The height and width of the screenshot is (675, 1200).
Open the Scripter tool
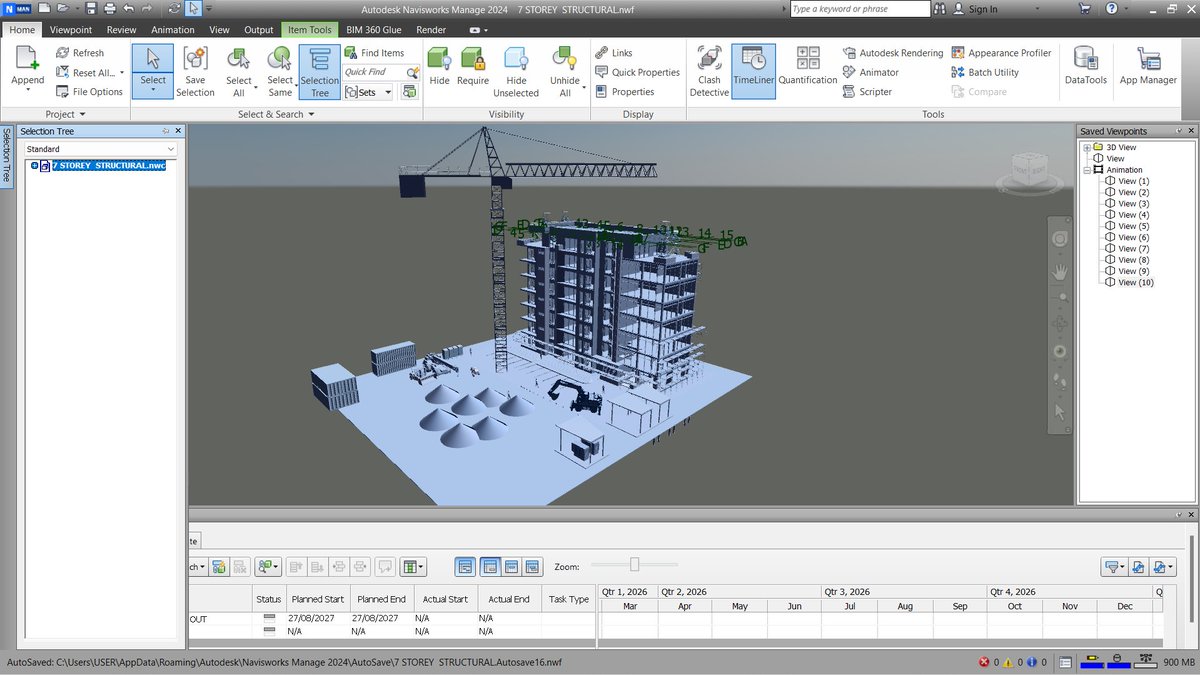click(x=868, y=92)
